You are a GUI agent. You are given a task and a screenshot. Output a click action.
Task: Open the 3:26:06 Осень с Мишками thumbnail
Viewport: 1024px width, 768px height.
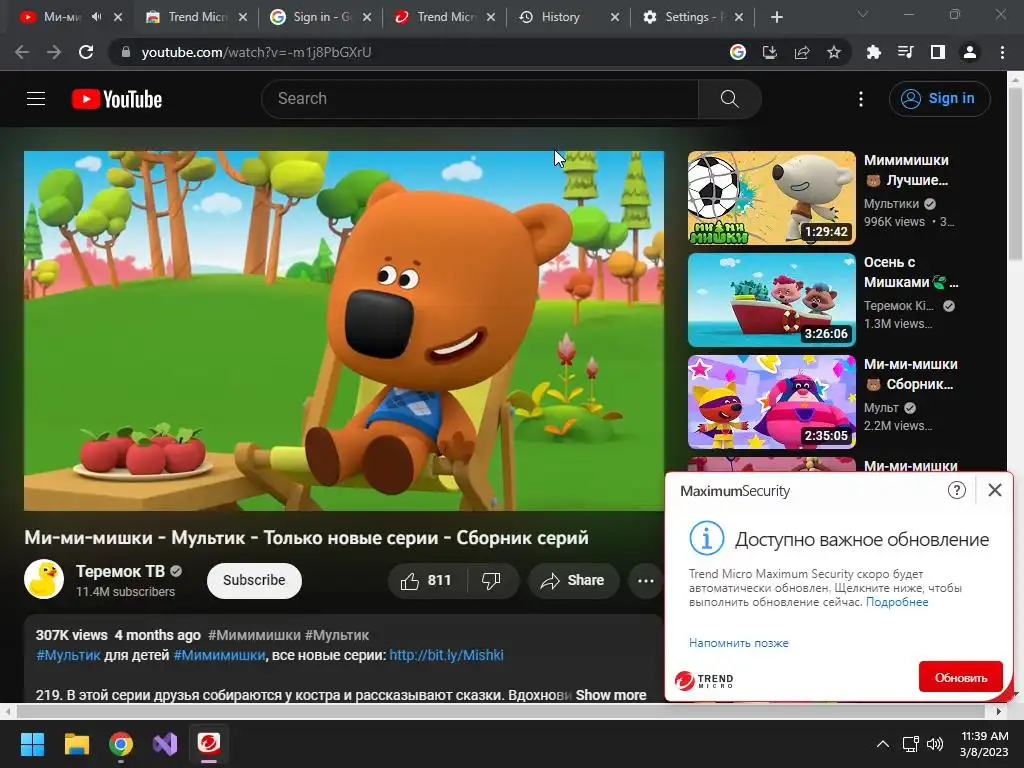pyautogui.click(x=771, y=300)
